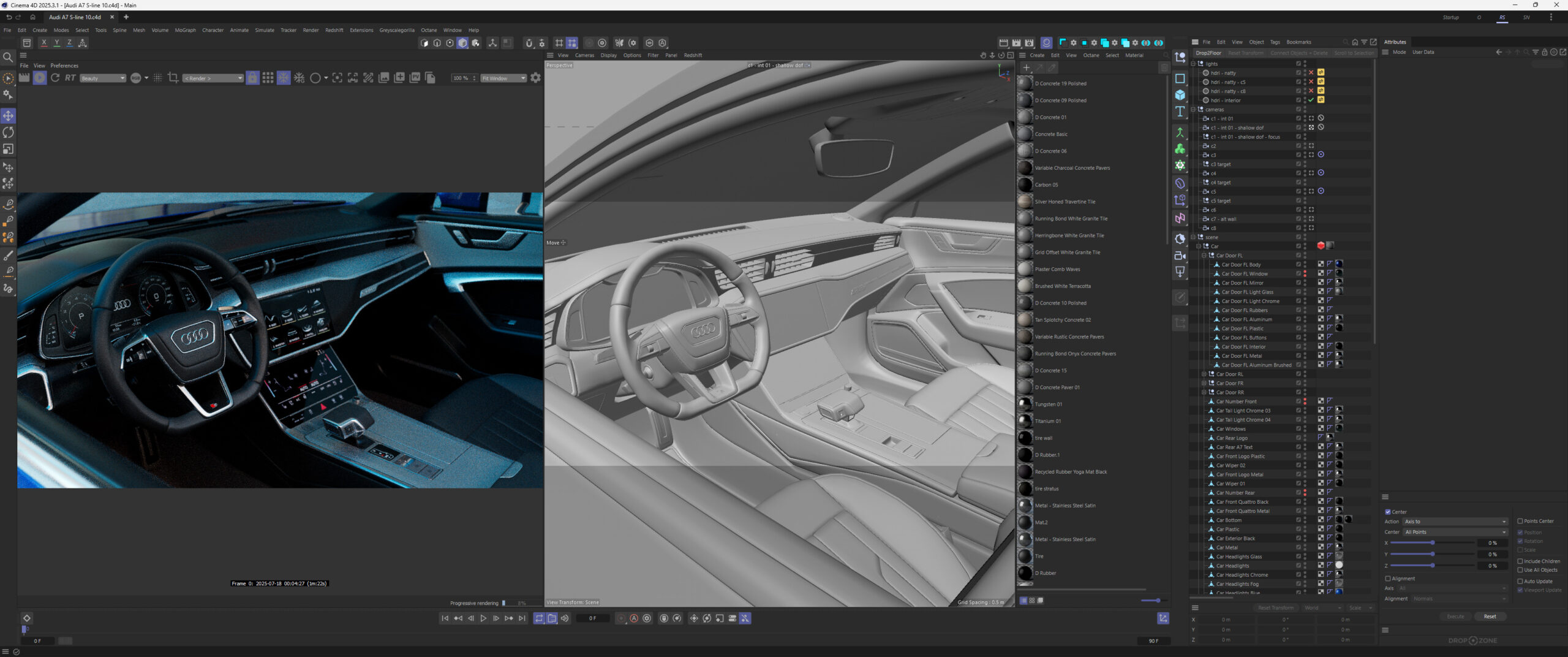Image resolution: width=1568 pixels, height=657 pixels.
Task: Enable the Points Center checkbox
Action: tap(1520, 521)
